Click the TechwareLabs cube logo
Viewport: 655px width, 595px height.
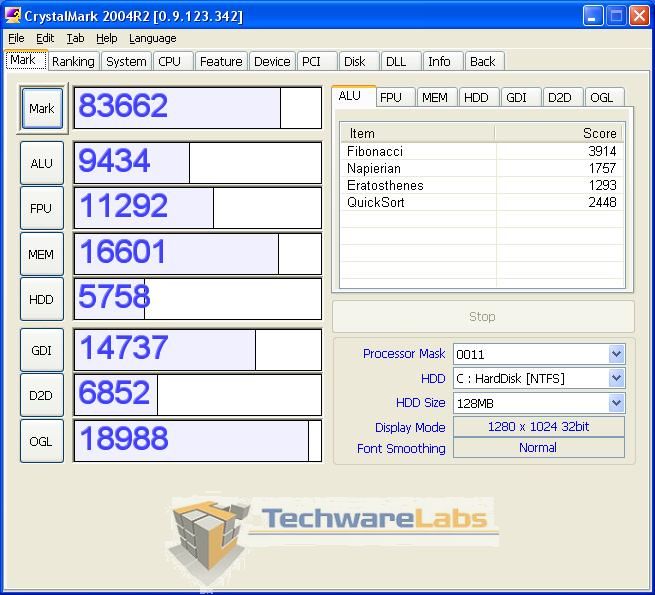tap(207, 540)
